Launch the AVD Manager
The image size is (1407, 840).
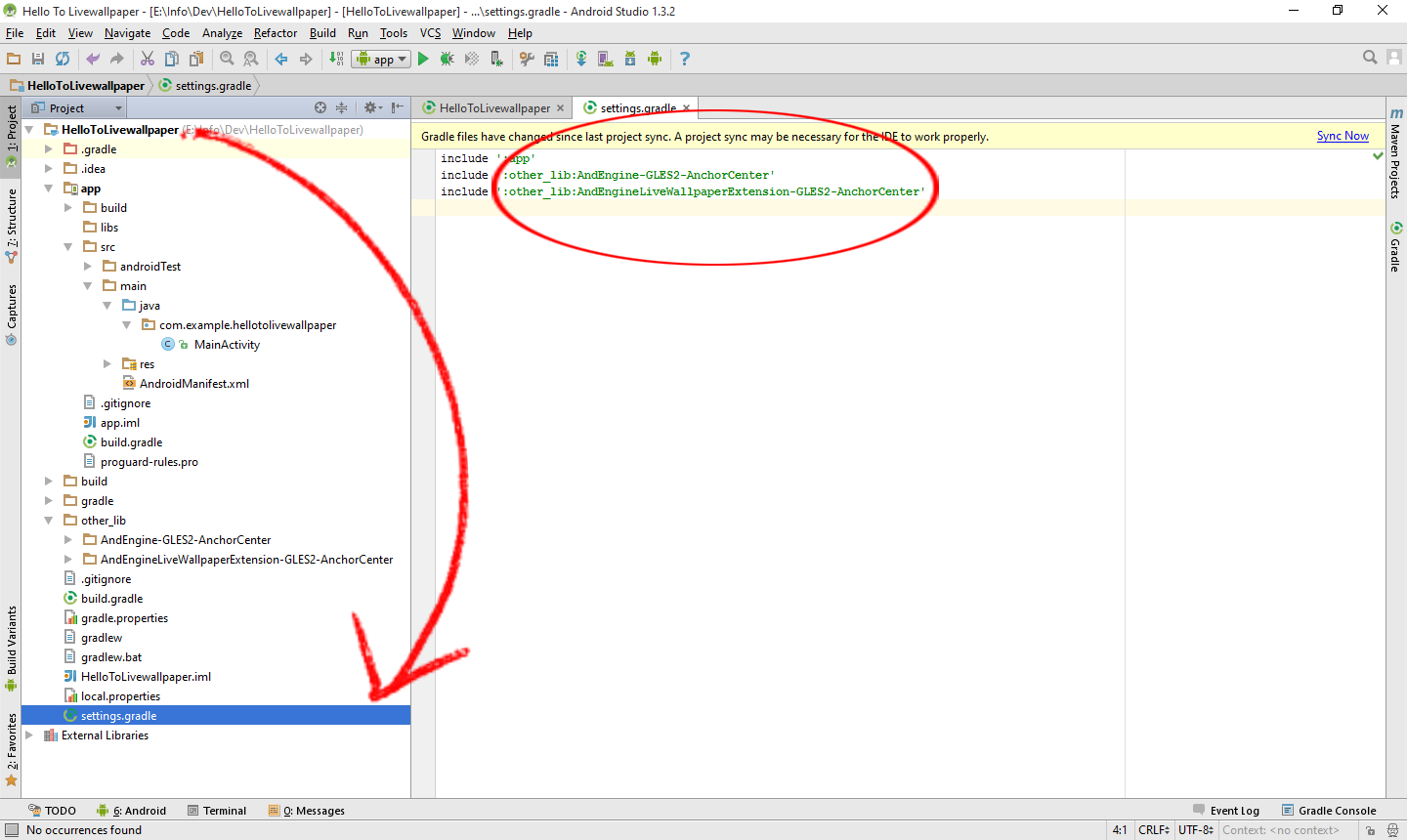pyautogui.click(x=605, y=59)
